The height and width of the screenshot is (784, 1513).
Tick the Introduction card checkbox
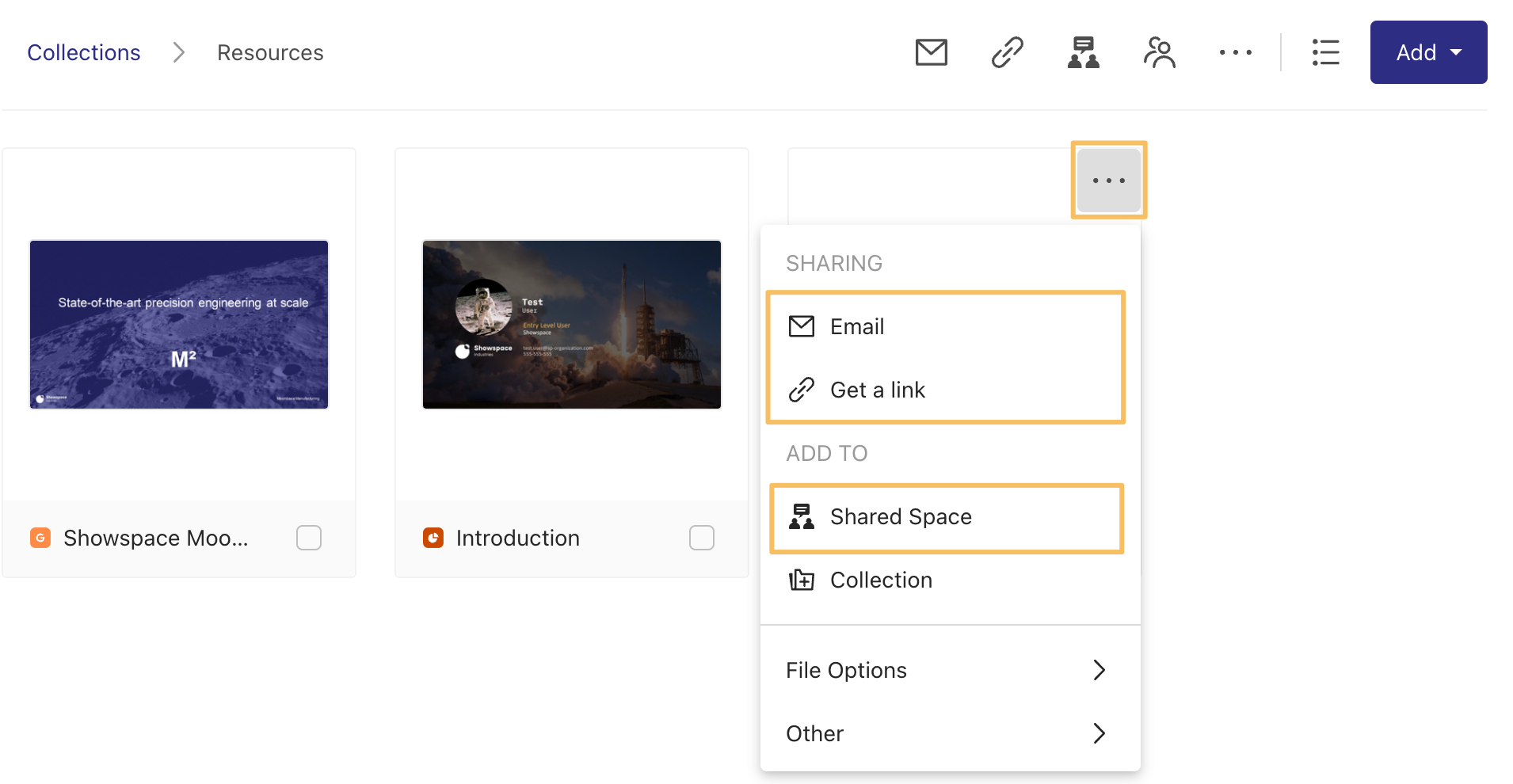point(702,539)
